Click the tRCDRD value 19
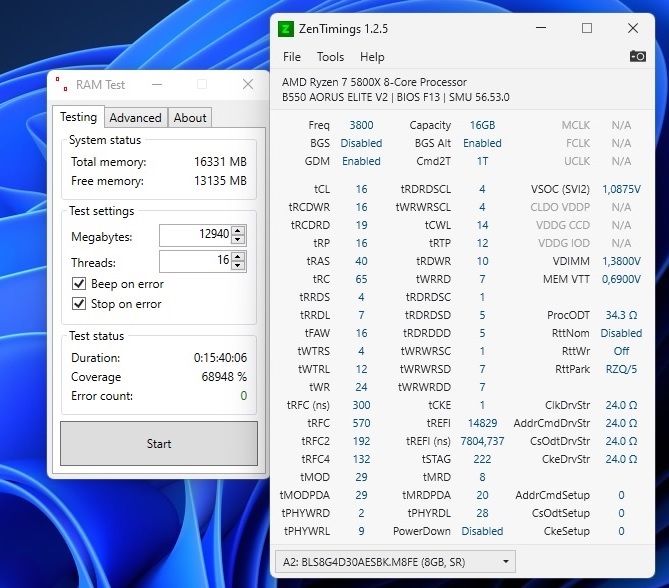The height and width of the screenshot is (588, 669). click(361, 225)
